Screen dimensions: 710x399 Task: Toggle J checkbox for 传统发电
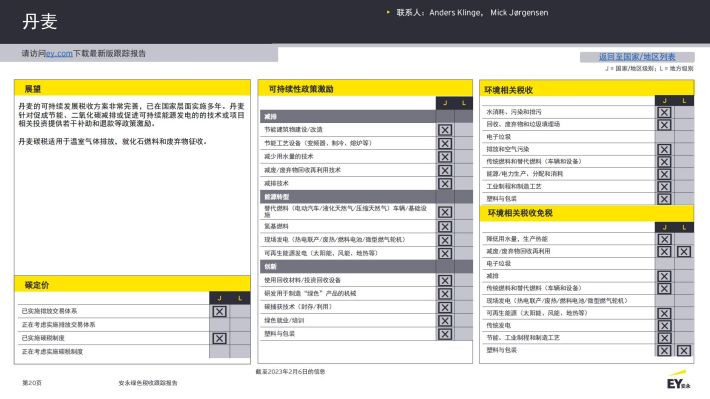point(664,326)
